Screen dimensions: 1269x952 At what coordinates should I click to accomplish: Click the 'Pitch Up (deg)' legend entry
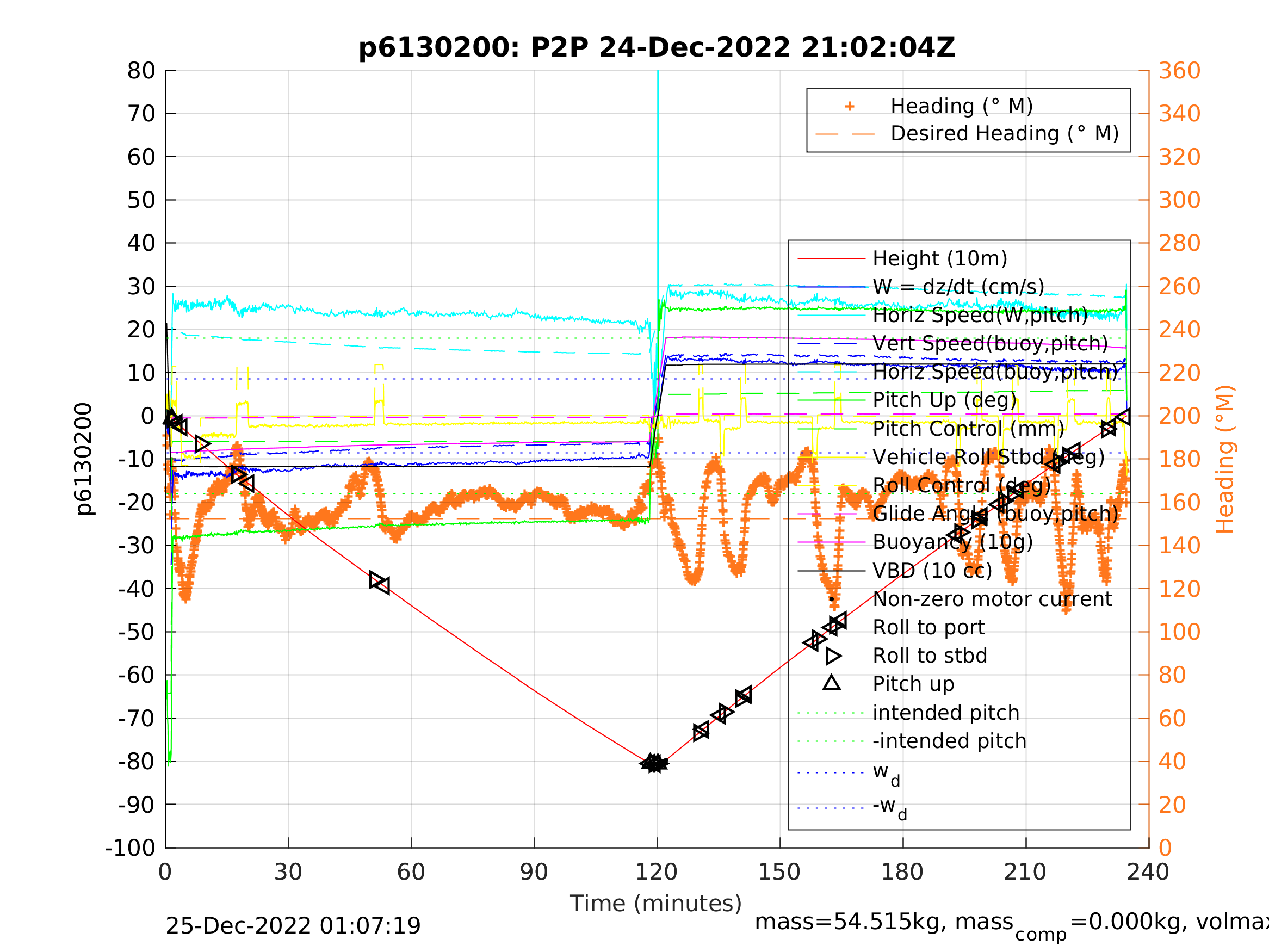[x=944, y=400]
